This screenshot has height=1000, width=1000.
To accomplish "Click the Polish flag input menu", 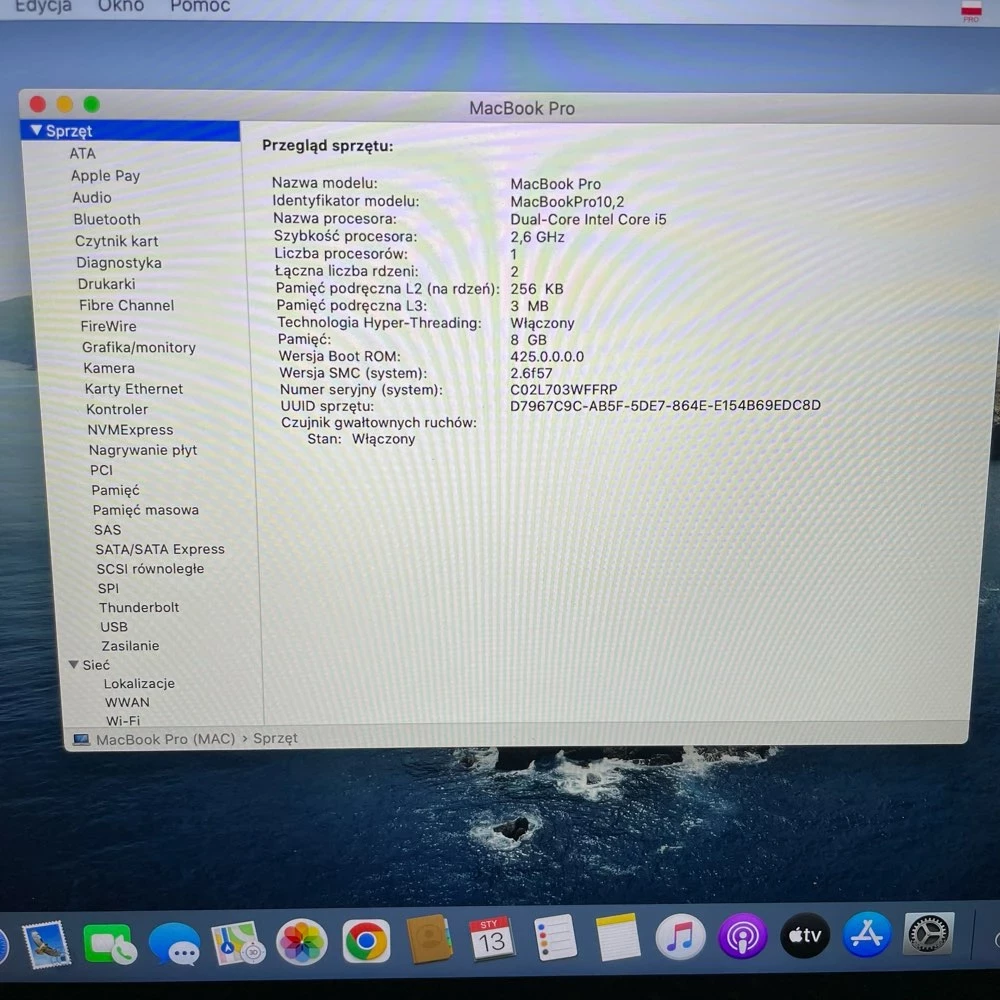I will point(970,8).
